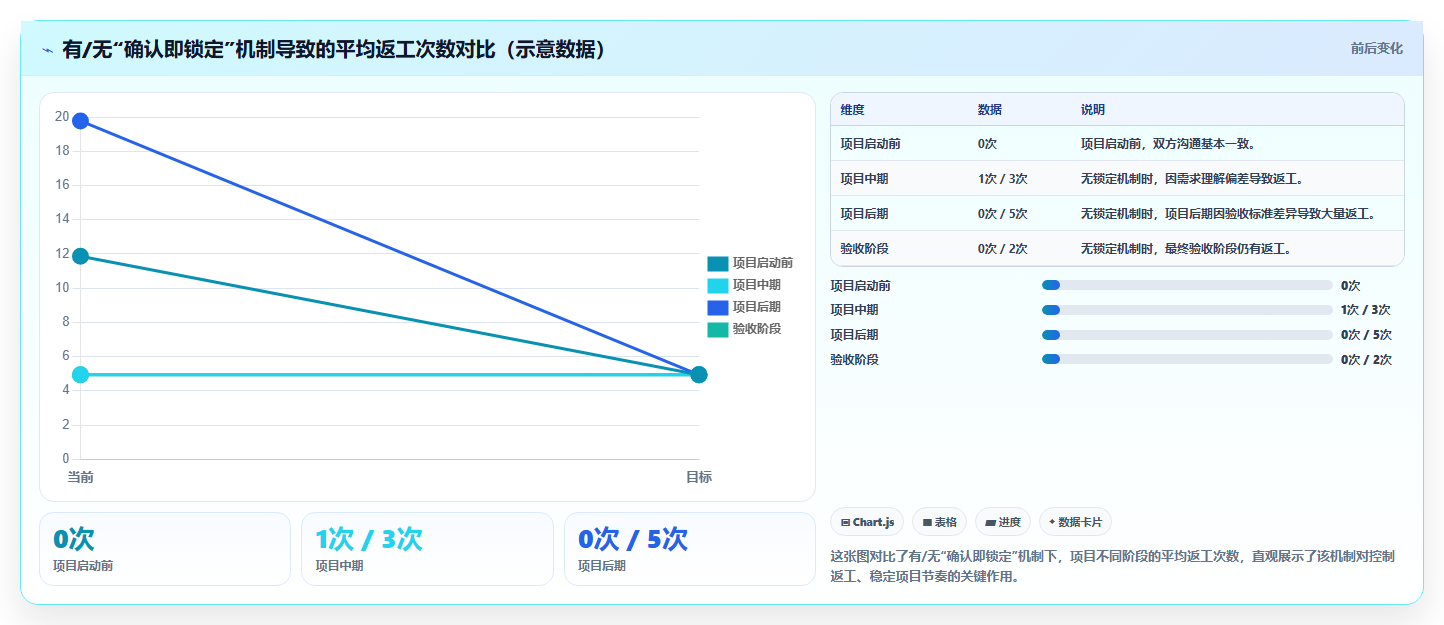Select the data point at 目标
The height and width of the screenshot is (625, 1444).
coord(699,375)
